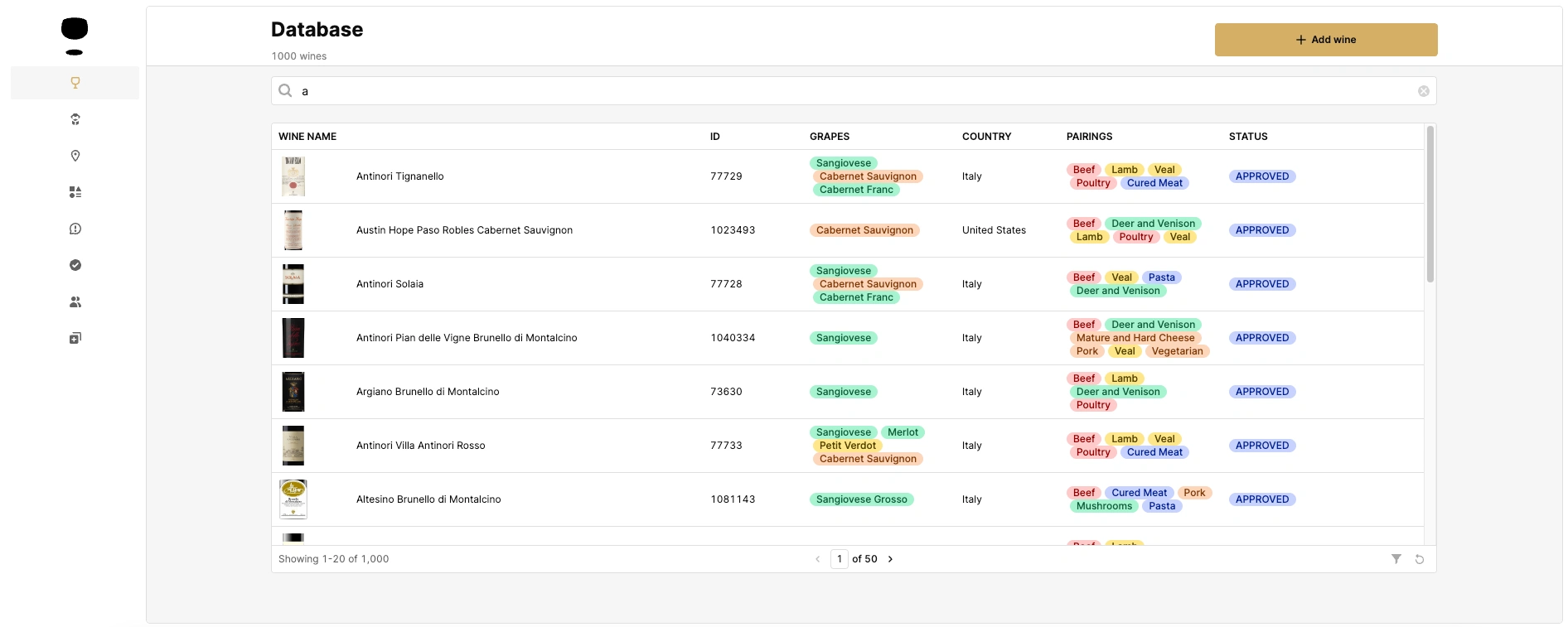Image resolution: width=1568 pixels, height=627 pixels.
Task: Open the shapes categories sidebar icon
Action: tap(75, 192)
